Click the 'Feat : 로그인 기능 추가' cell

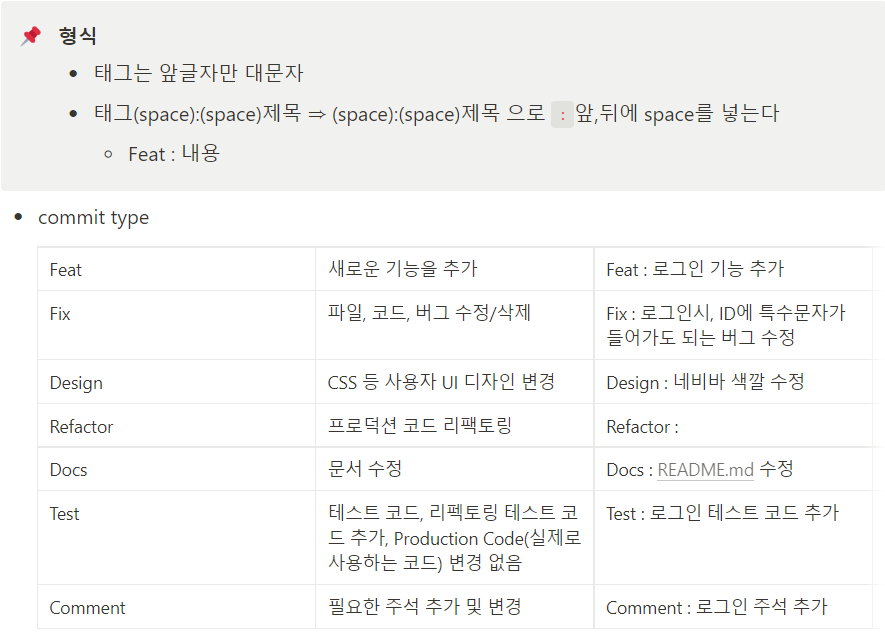coord(733,269)
